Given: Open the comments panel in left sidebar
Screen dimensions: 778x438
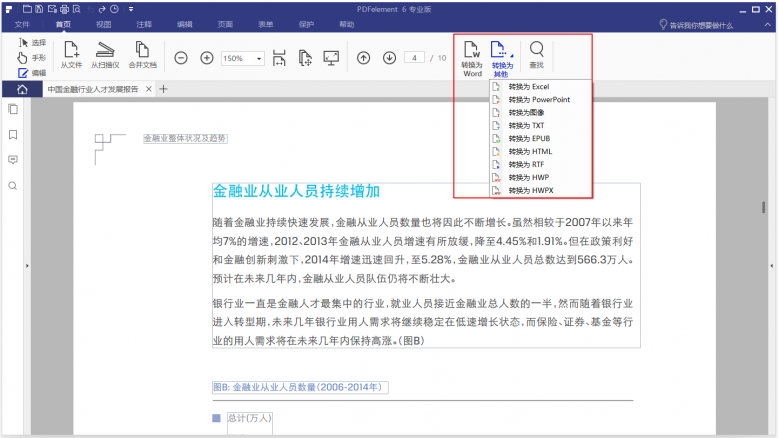Looking at the screenshot, I should tap(13, 160).
